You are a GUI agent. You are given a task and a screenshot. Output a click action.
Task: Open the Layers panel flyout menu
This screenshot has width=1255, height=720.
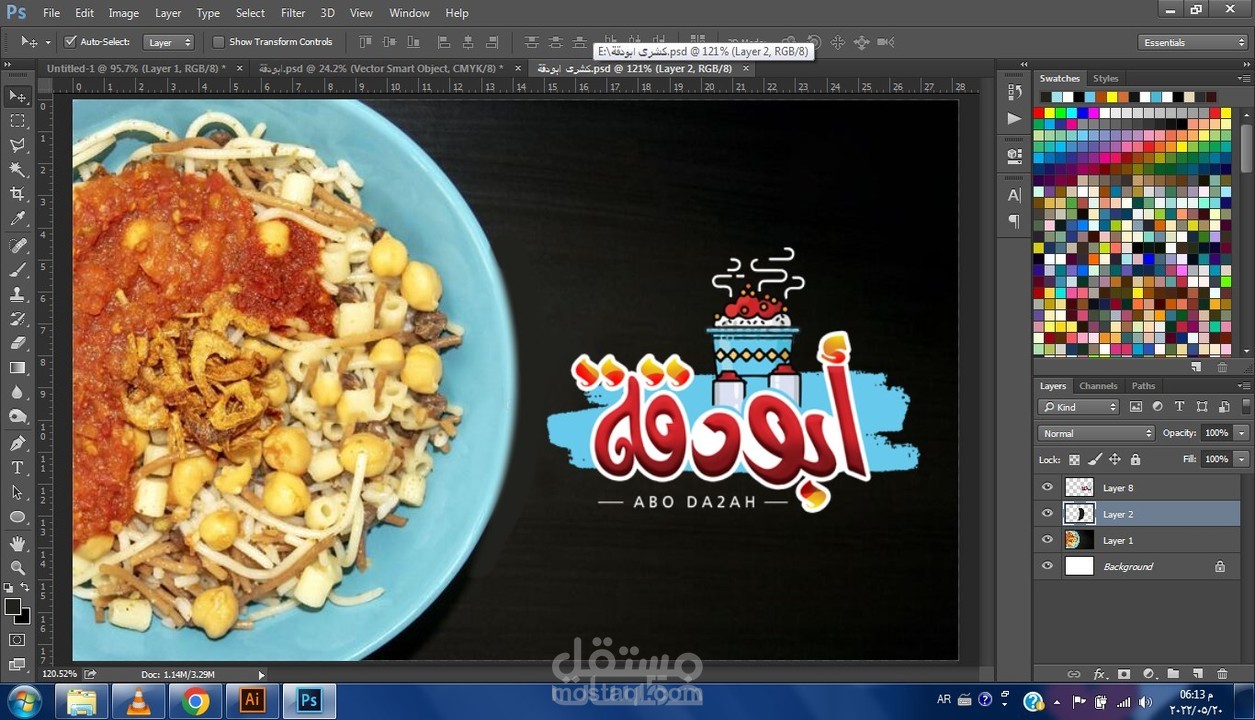click(1243, 386)
